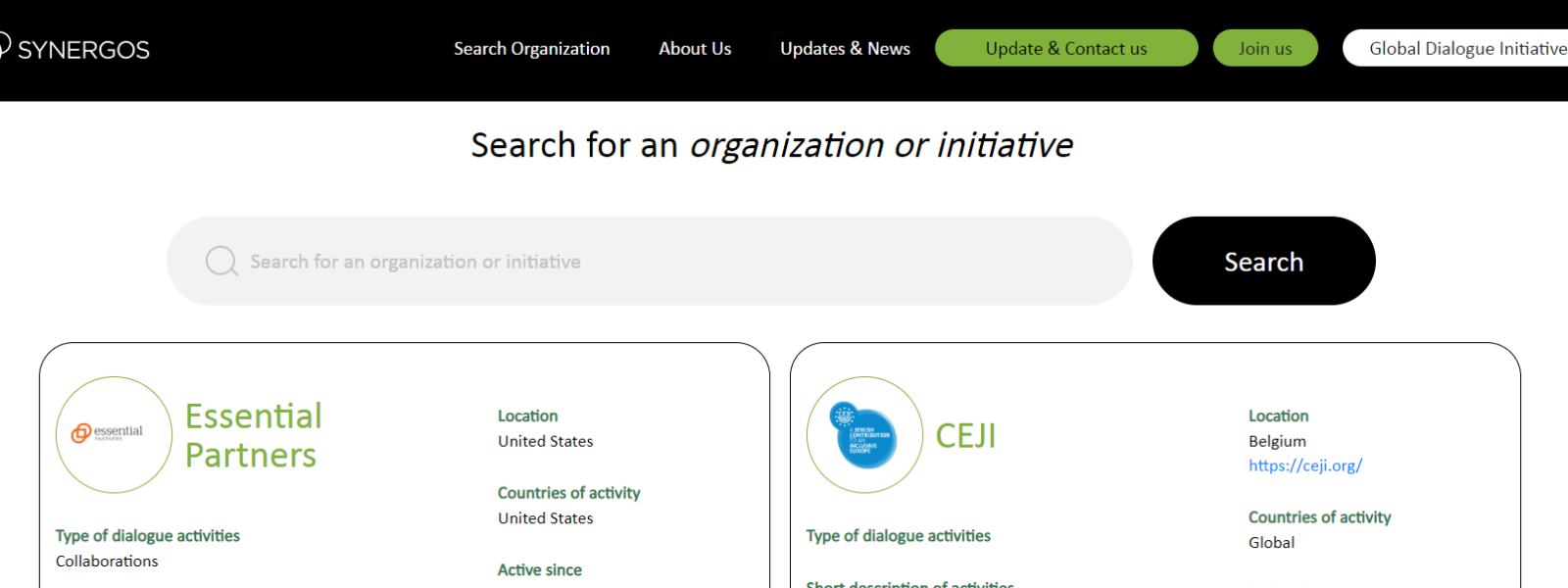Open the Search Organization menu item
Screen dimensions: 1568x588
click(x=531, y=49)
